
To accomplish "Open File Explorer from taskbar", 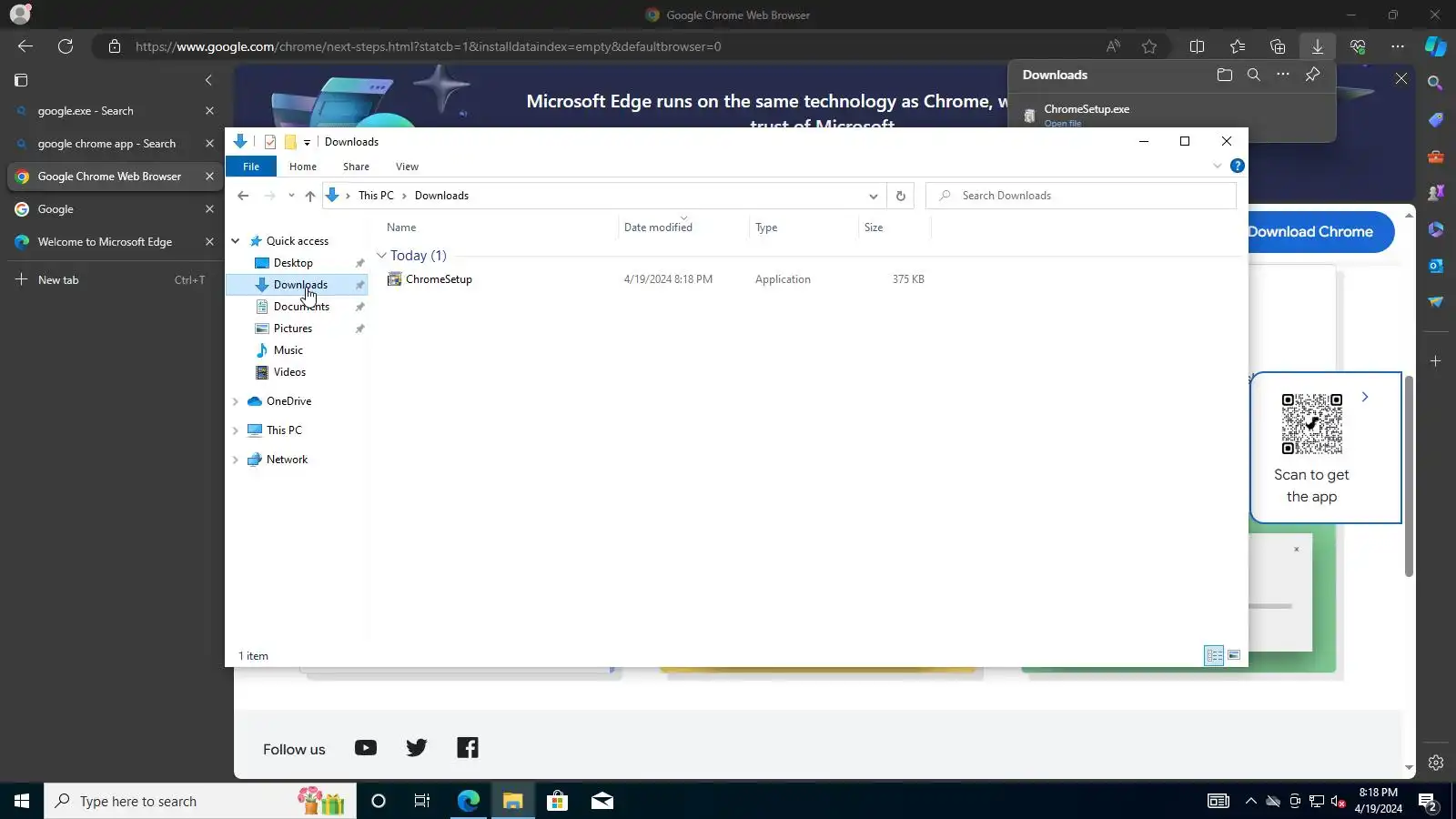I will pos(513,801).
